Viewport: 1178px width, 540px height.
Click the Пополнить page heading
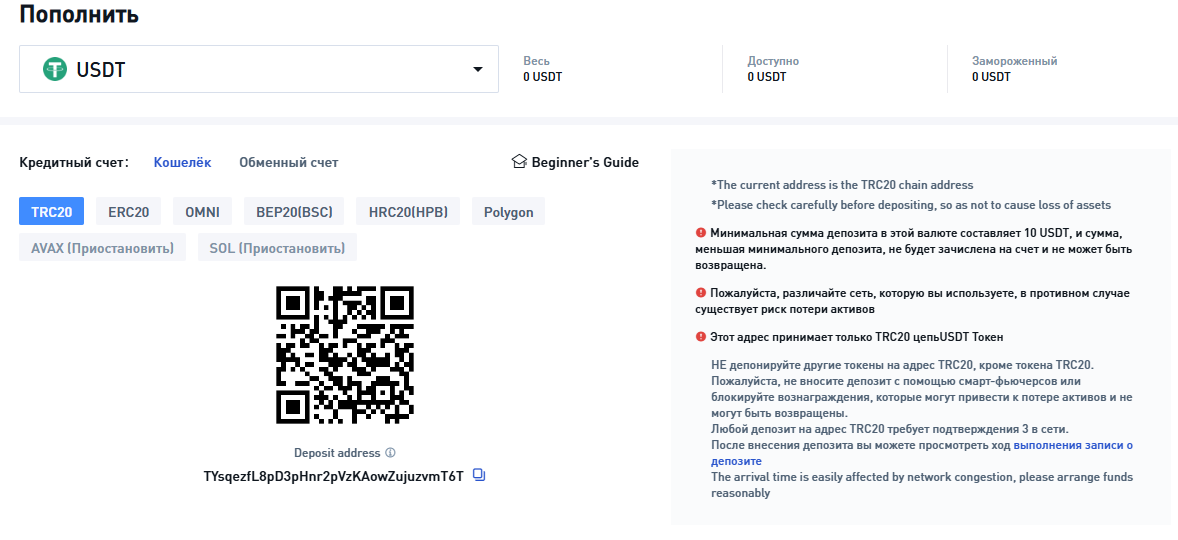click(79, 14)
